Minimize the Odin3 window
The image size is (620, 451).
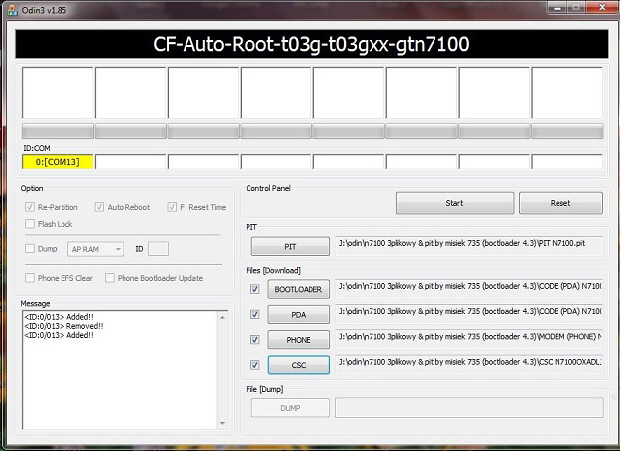tap(557, 7)
